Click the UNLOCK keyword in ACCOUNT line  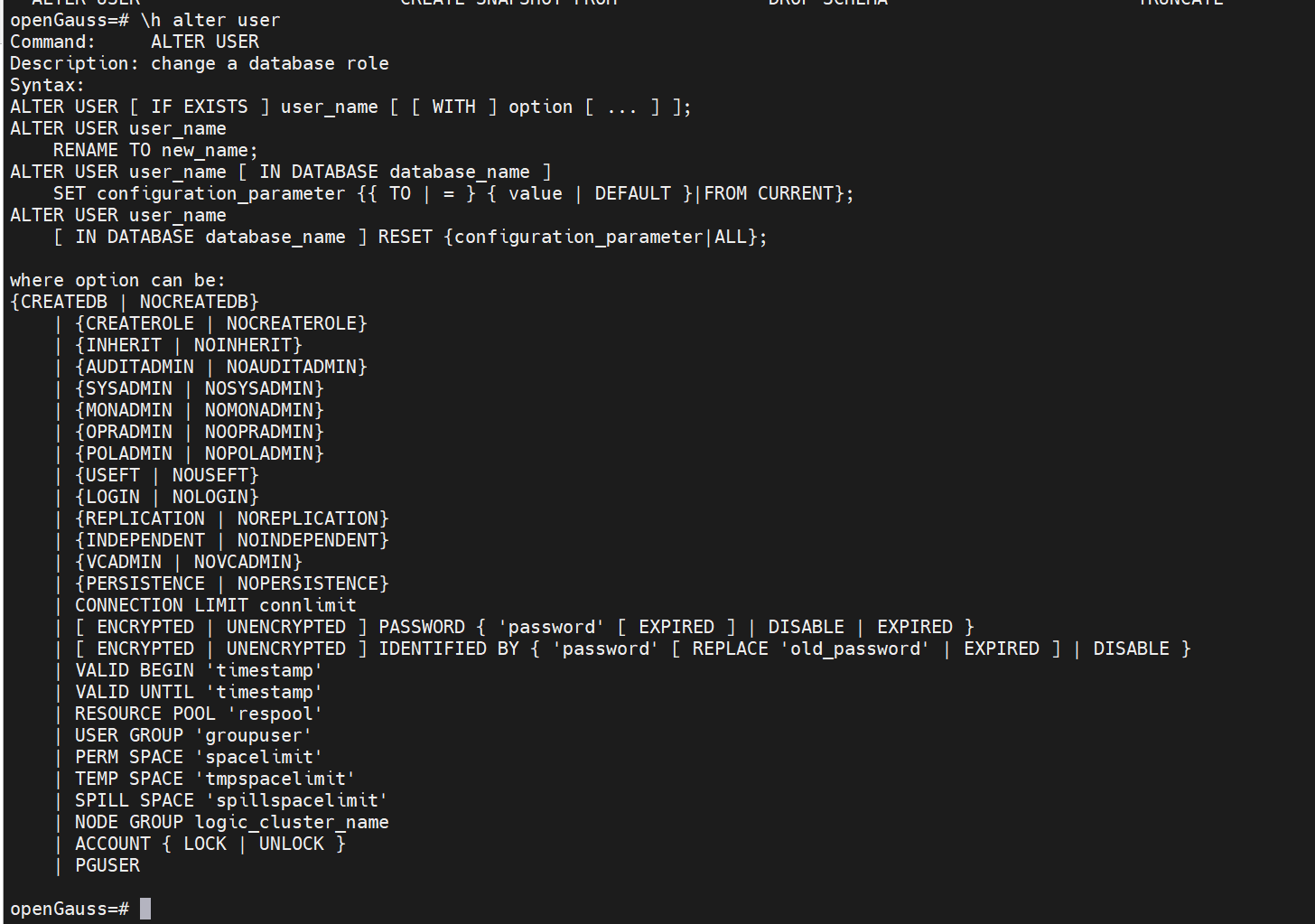pyautogui.click(x=292, y=844)
